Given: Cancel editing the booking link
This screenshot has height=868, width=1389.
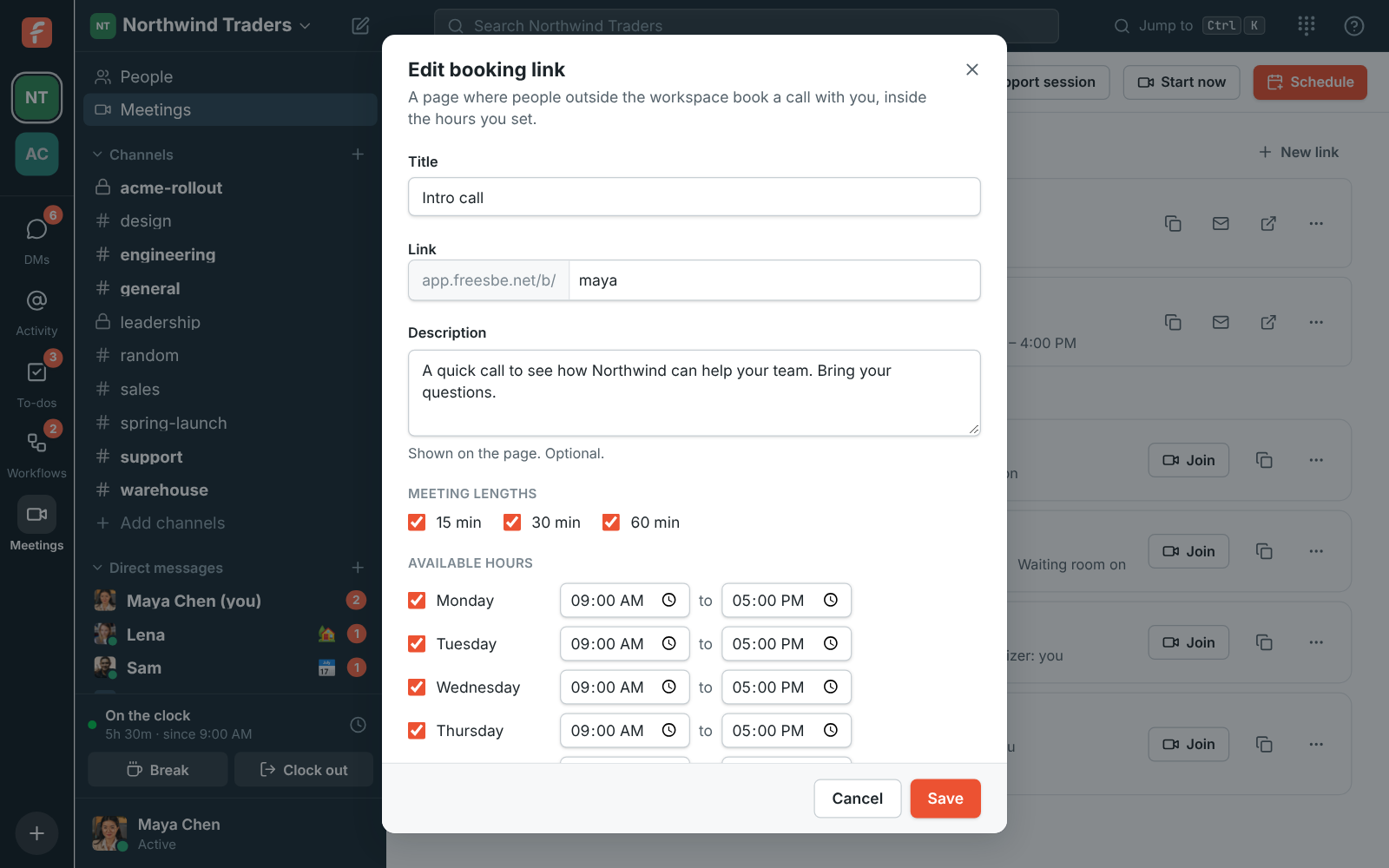Looking at the screenshot, I should tap(857, 799).
